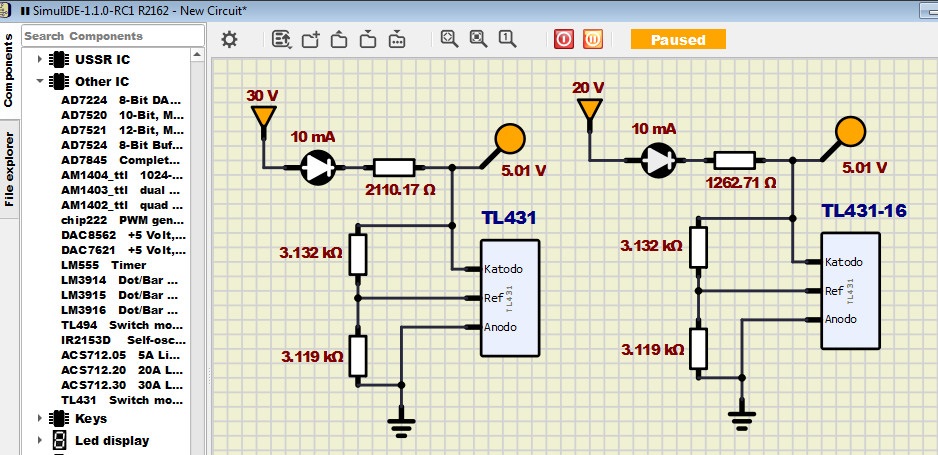Click the Paused status label

coord(678,40)
